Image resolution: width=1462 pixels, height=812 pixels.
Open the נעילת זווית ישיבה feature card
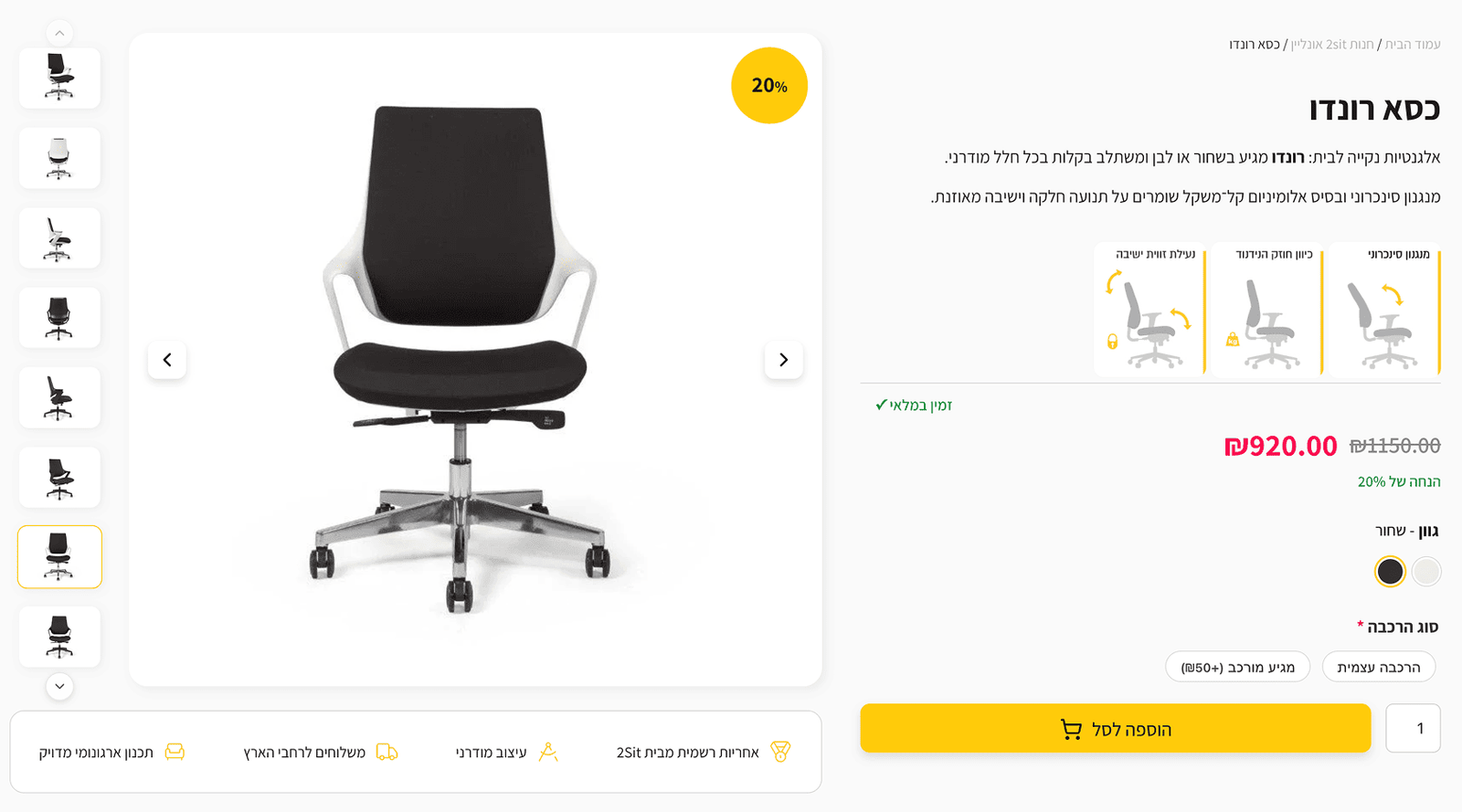tap(1149, 310)
